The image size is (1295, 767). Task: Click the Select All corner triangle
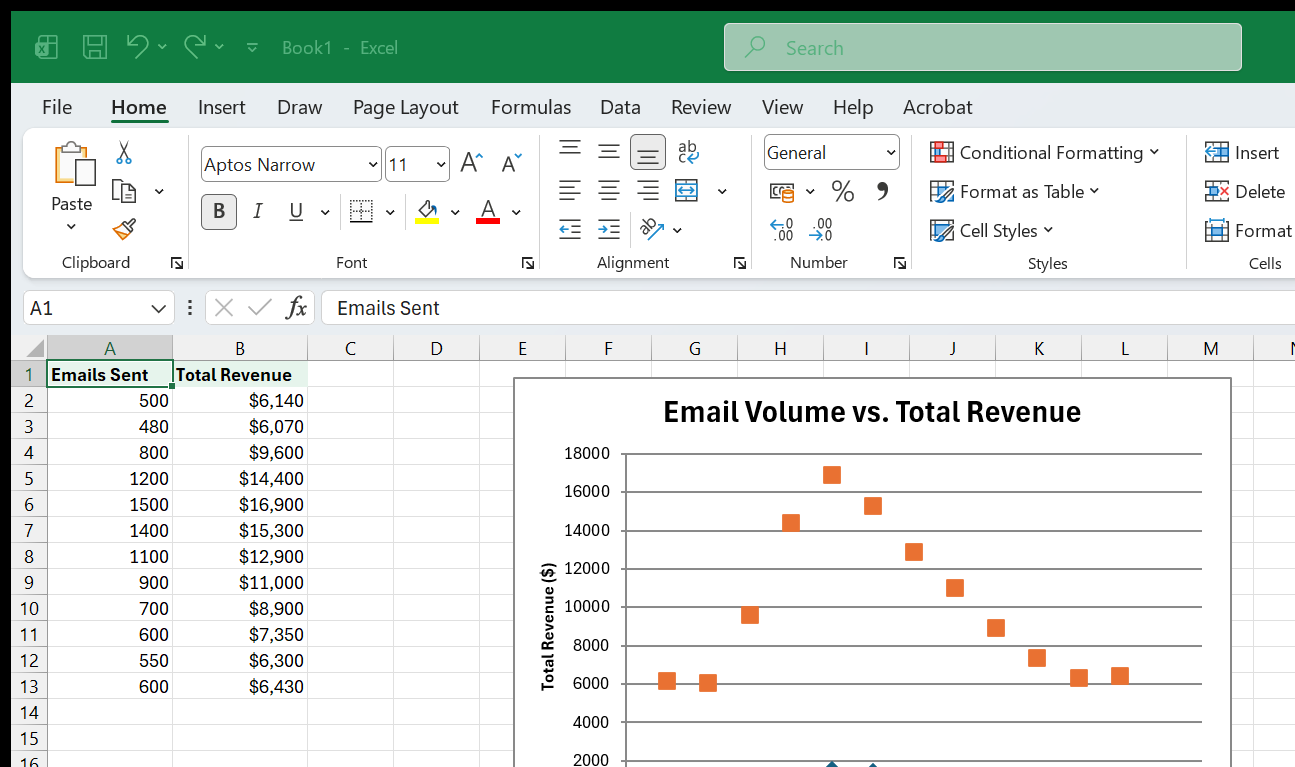click(x=34, y=348)
